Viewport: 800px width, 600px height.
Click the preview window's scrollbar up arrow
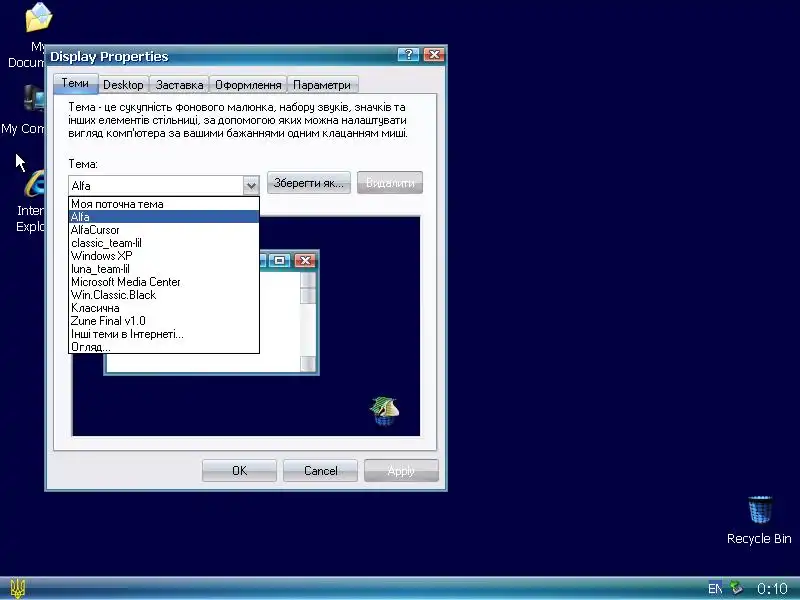click(x=308, y=280)
